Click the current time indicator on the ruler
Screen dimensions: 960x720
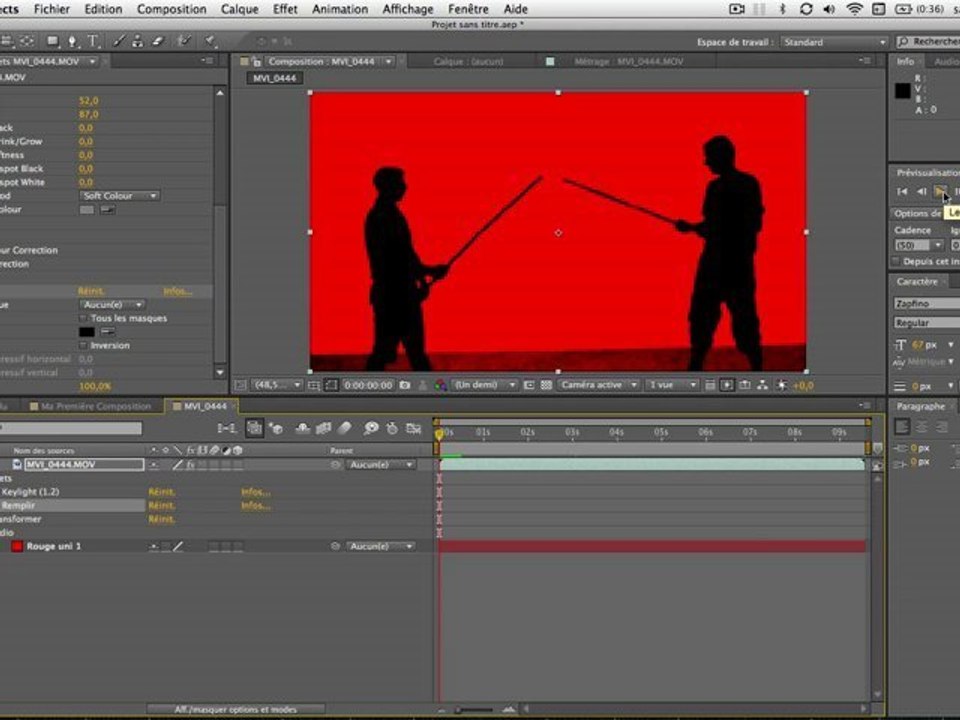point(439,434)
